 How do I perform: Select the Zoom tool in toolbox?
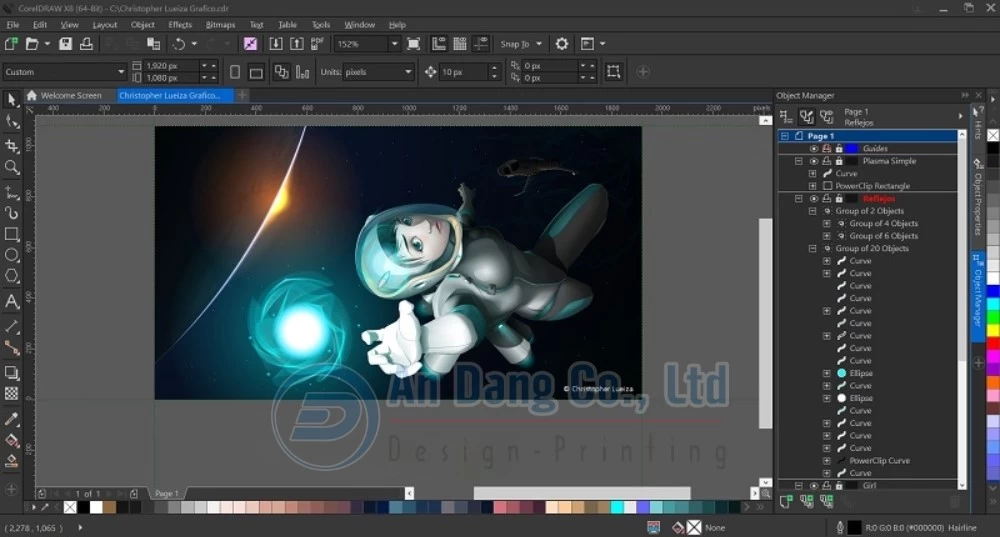[11, 167]
